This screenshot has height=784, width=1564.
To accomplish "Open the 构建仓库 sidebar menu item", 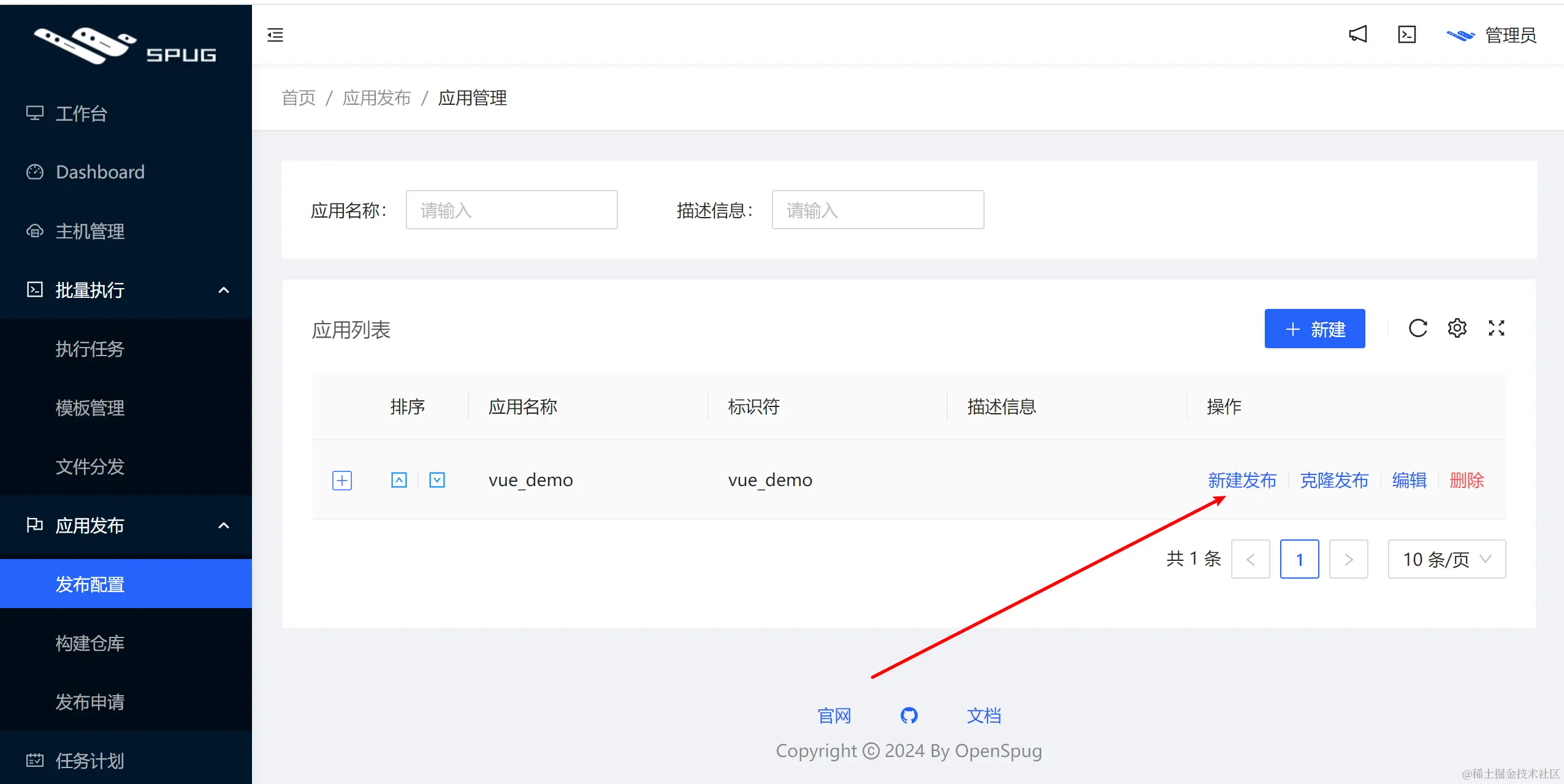I will (90, 643).
